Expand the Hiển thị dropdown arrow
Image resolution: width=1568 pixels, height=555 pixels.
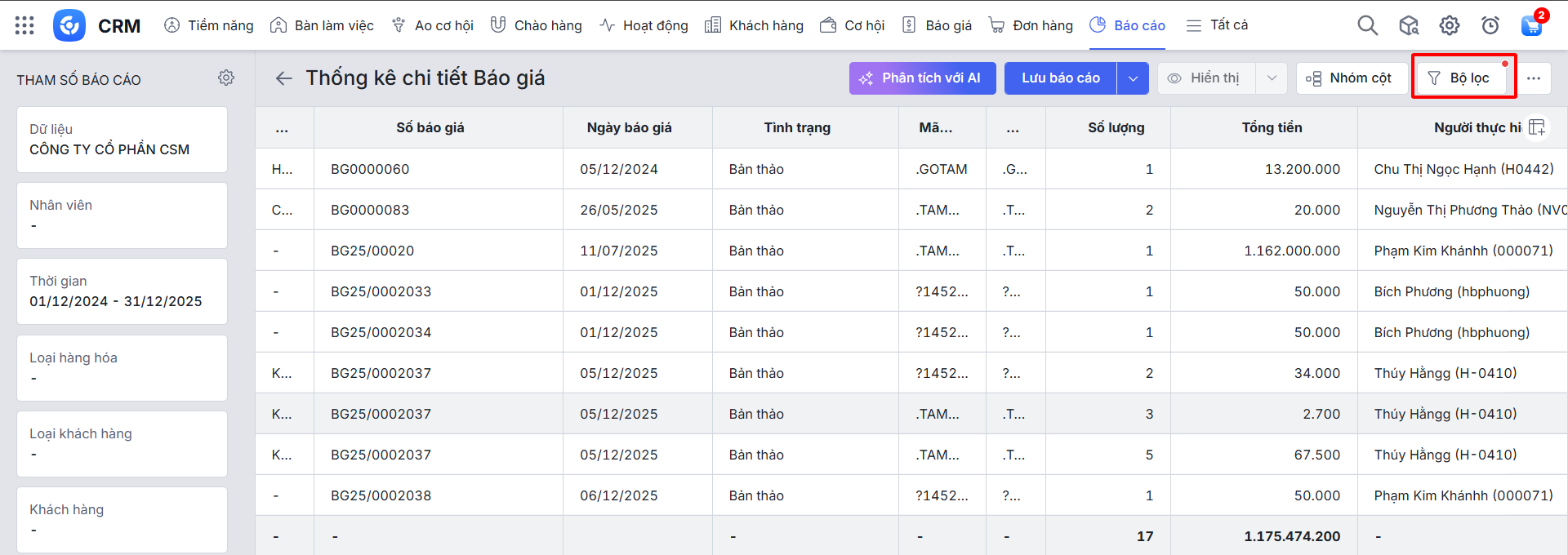[1272, 78]
